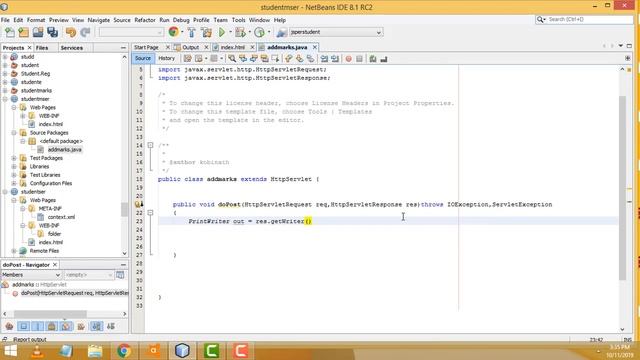
Task: Open the Refactor menu
Action: coord(145,20)
